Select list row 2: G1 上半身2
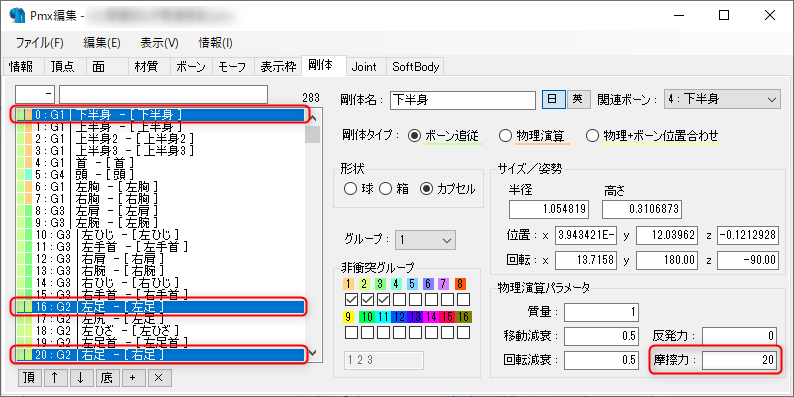Screen dimensions: 794x397 click(160, 138)
